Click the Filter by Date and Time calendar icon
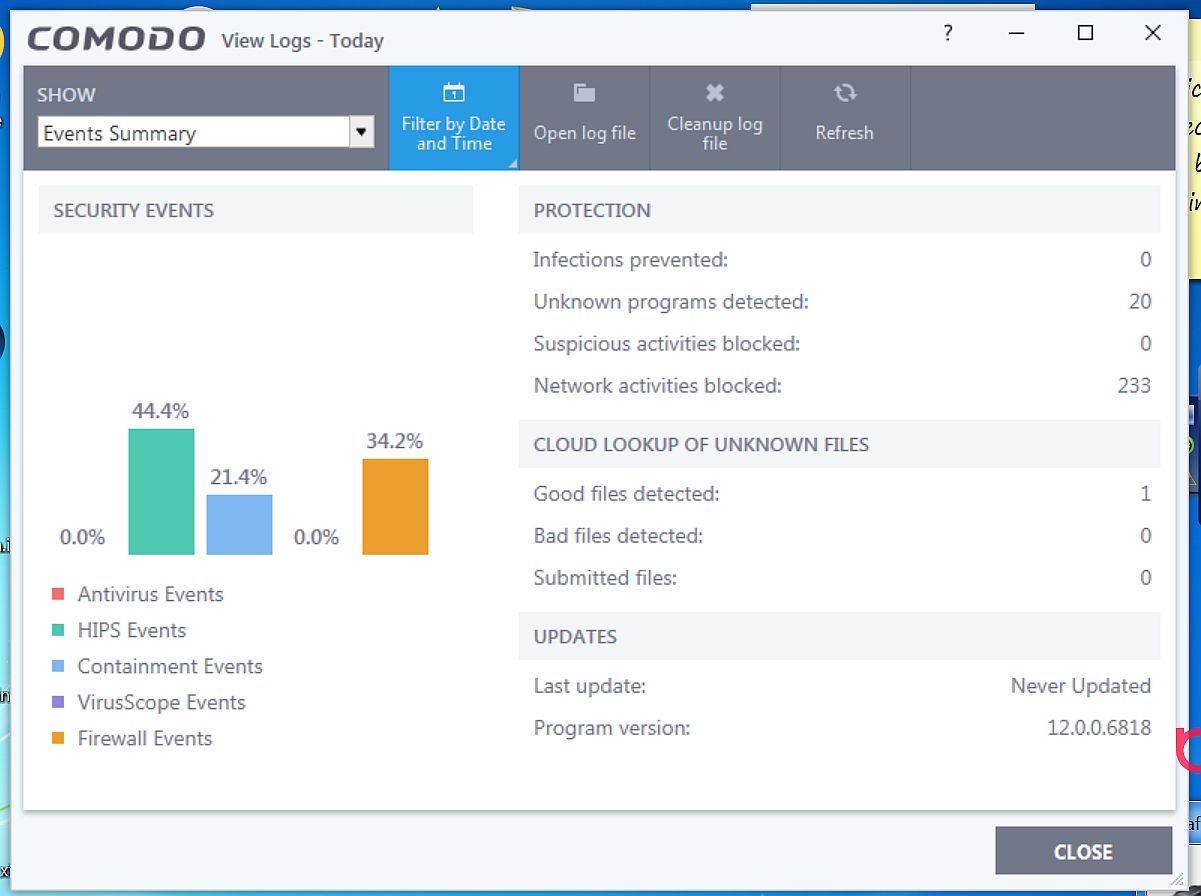The height and width of the screenshot is (896, 1201). pos(454,93)
